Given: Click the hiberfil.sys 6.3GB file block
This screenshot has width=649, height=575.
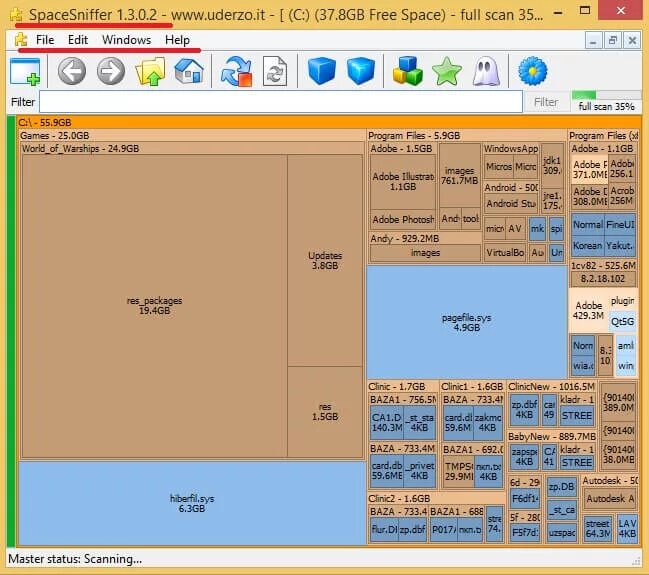Looking at the screenshot, I should click(192, 503).
